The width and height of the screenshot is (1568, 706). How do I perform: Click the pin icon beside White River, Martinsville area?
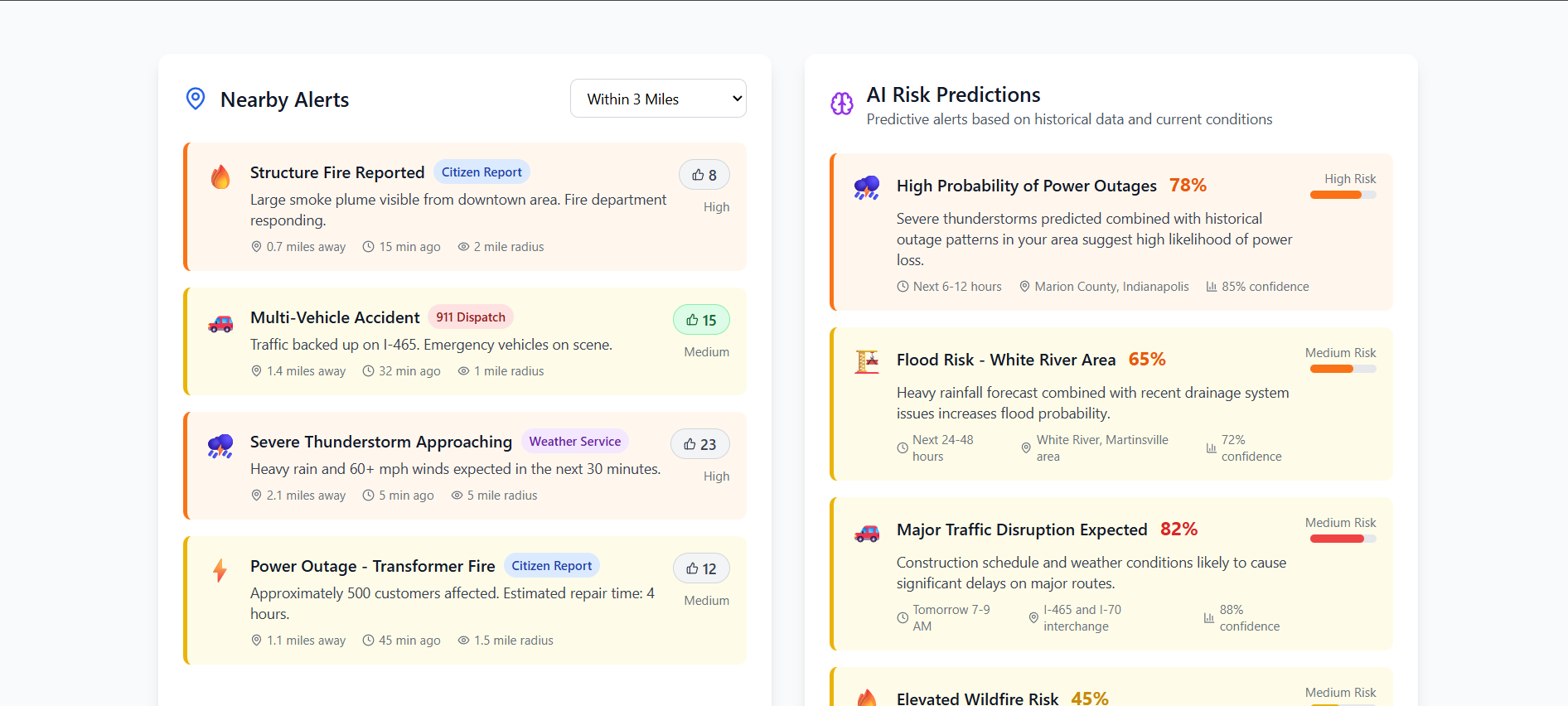1026,448
